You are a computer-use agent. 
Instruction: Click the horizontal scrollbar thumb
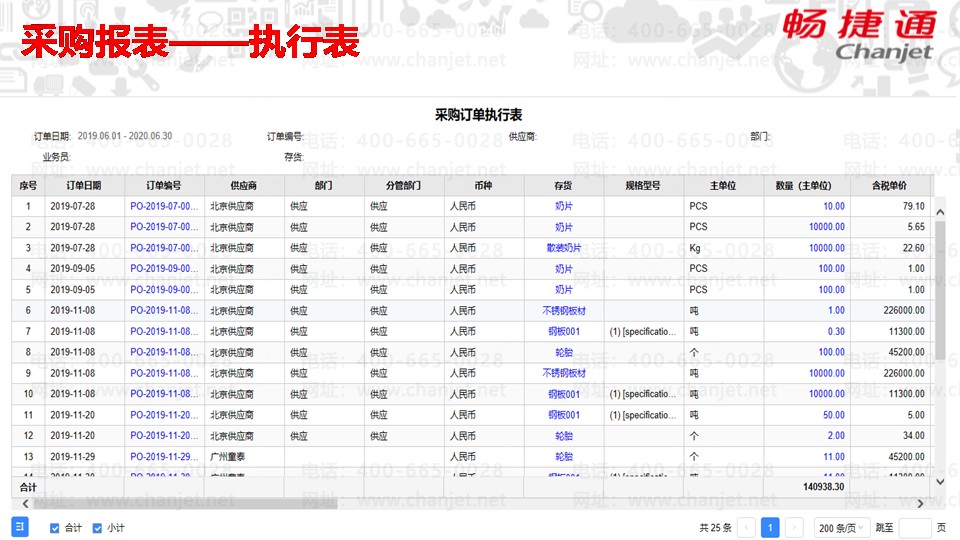tap(186, 503)
